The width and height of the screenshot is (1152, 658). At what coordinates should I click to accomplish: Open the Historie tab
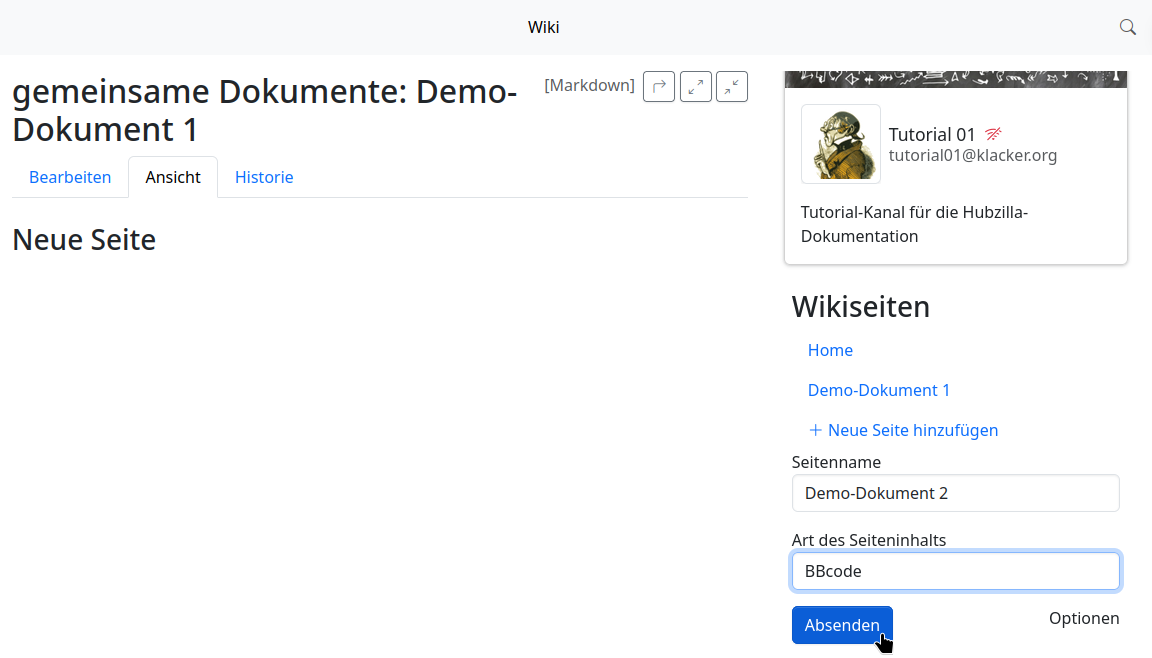[264, 177]
